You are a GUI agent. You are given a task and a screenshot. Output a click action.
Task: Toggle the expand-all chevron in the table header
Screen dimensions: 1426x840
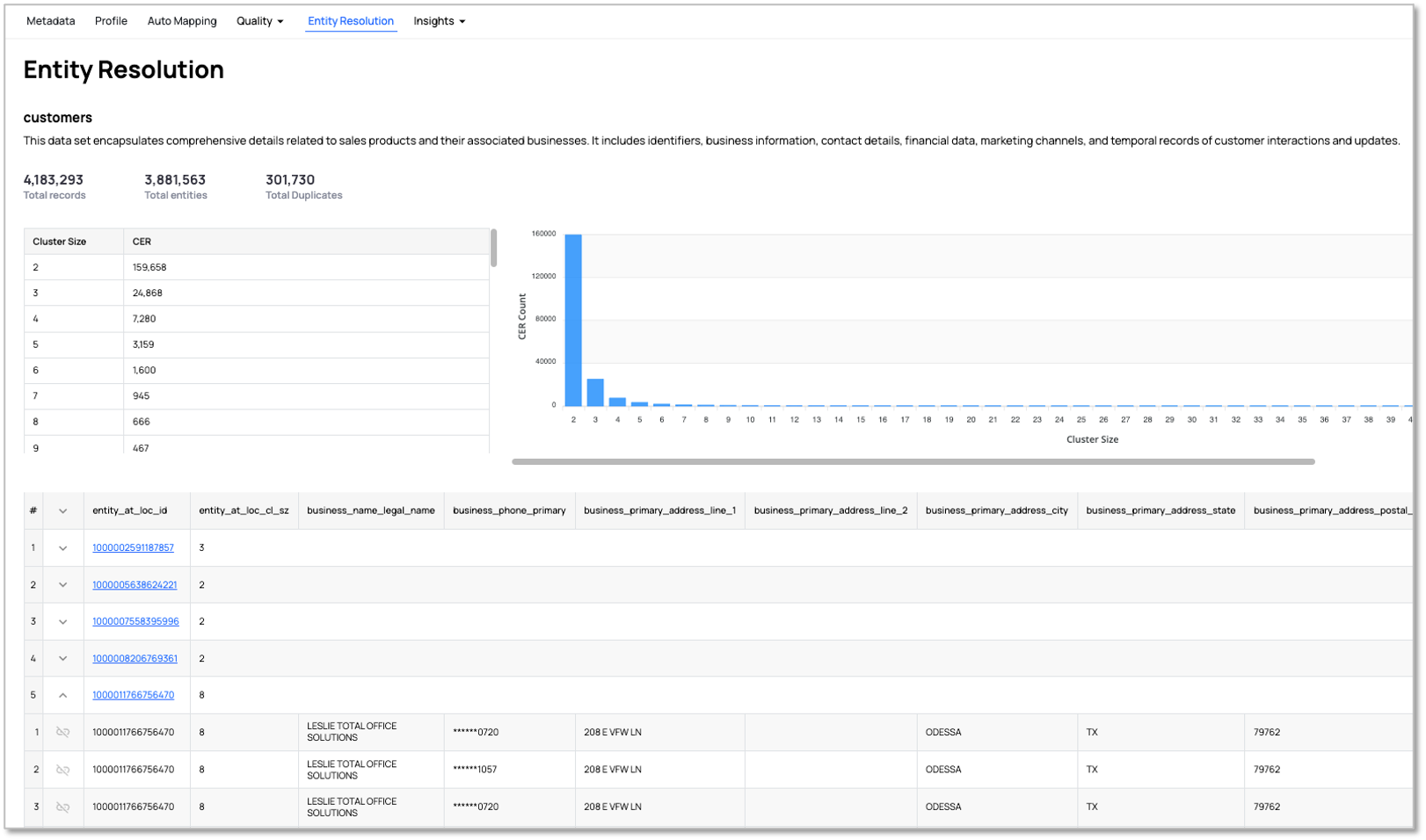click(x=62, y=511)
